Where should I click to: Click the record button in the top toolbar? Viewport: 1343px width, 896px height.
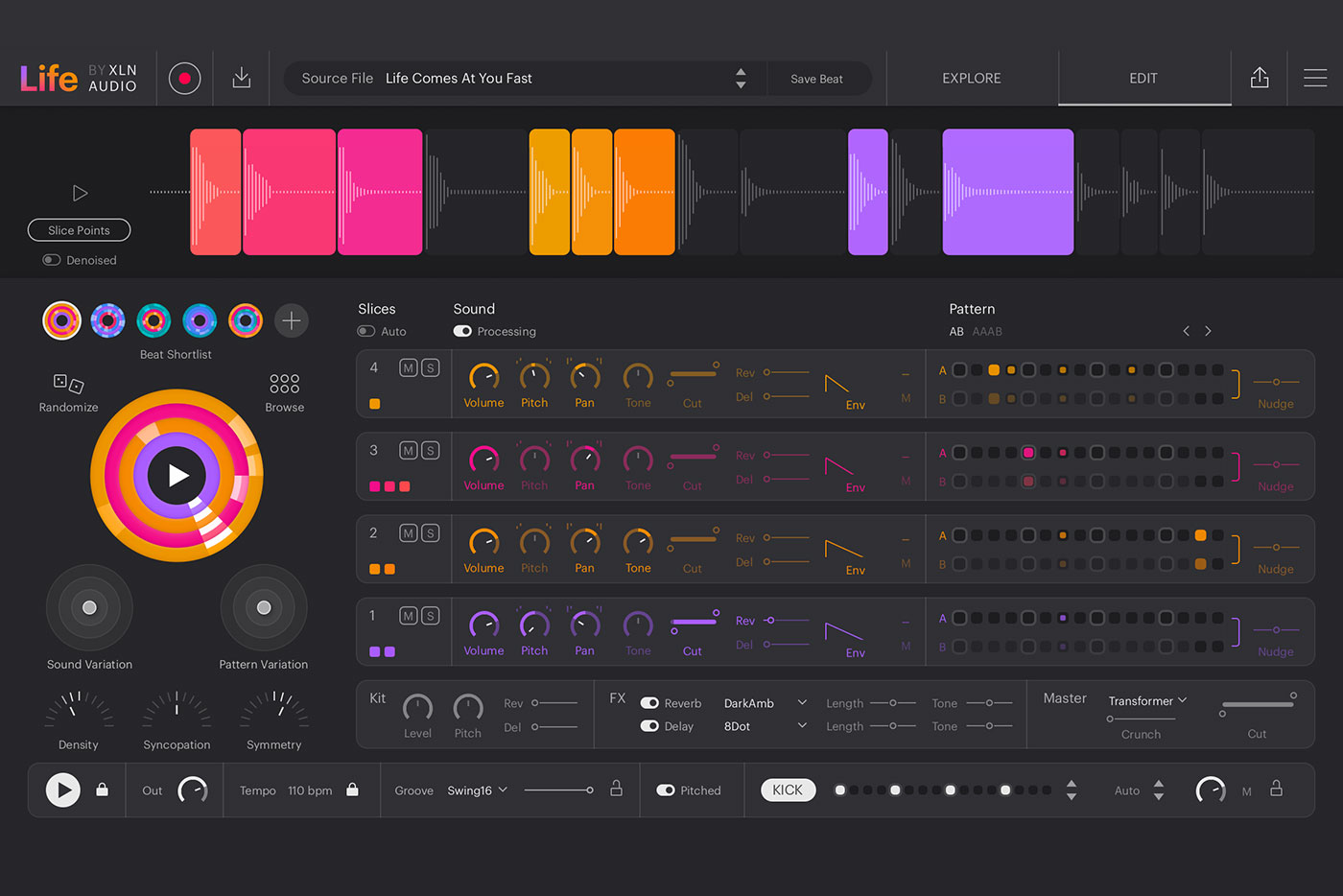click(184, 79)
